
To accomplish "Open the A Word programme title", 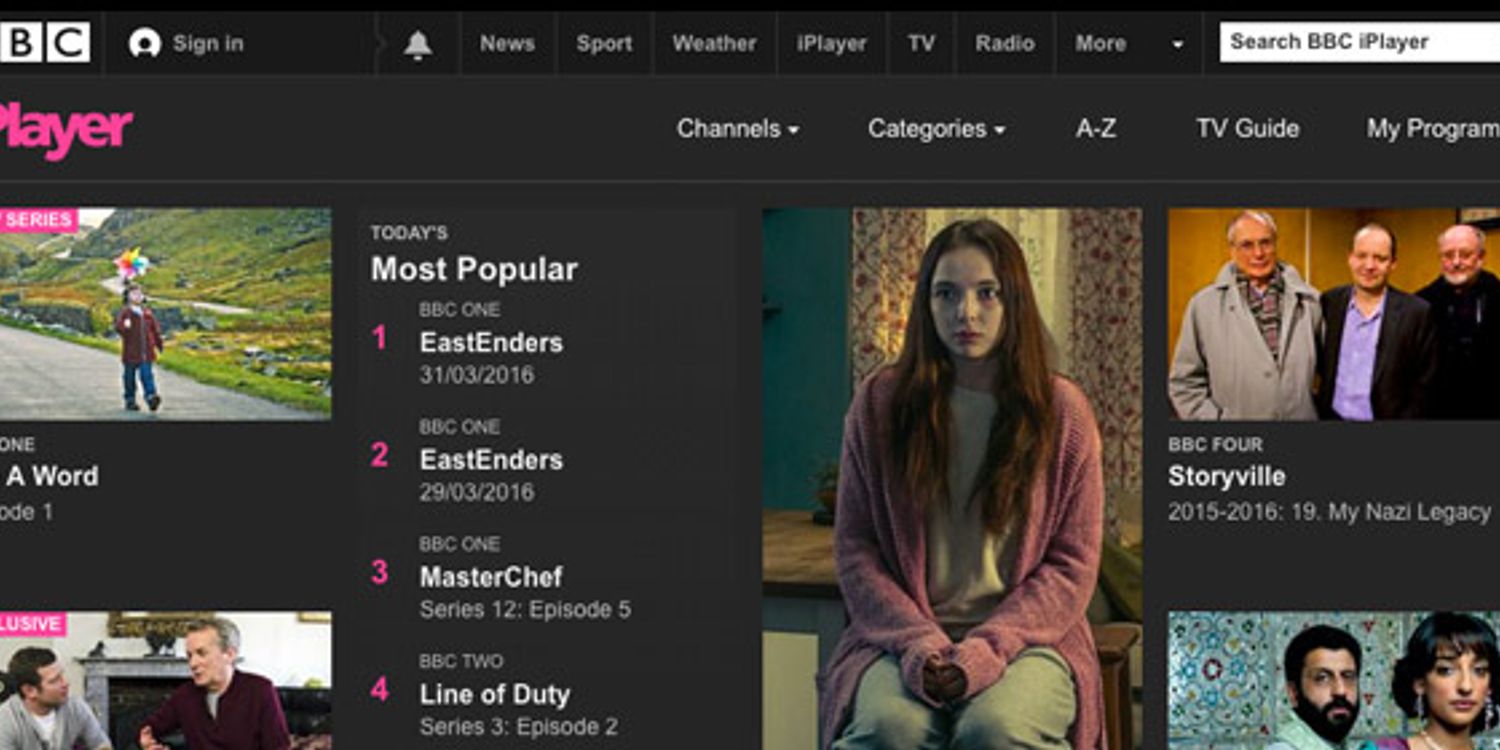I will [x=52, y=476].
